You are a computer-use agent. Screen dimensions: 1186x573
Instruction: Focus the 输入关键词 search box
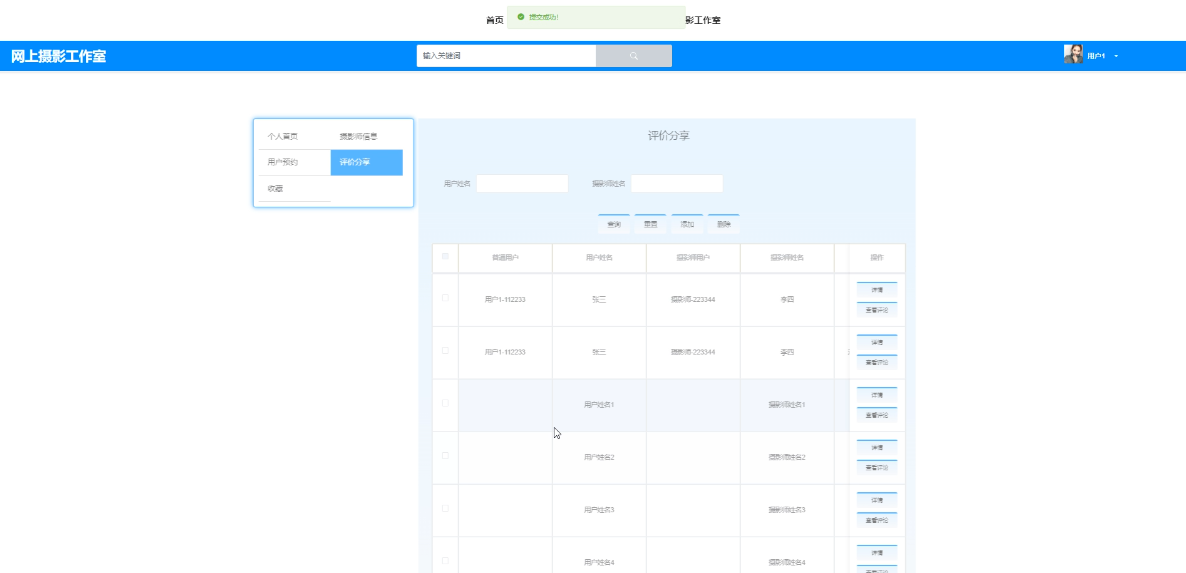(506, 56)
